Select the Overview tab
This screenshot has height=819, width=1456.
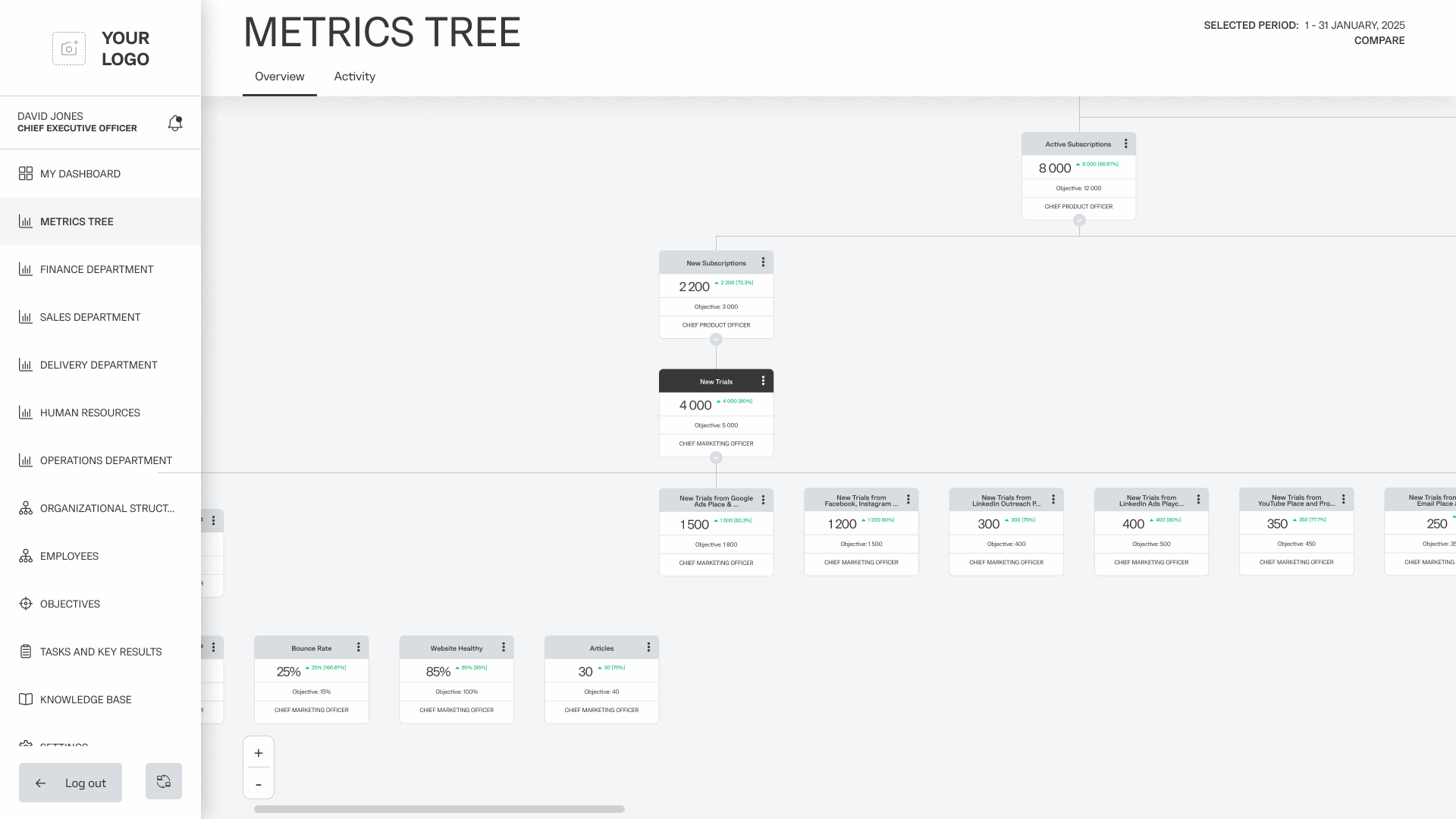[x=279, y=77]
